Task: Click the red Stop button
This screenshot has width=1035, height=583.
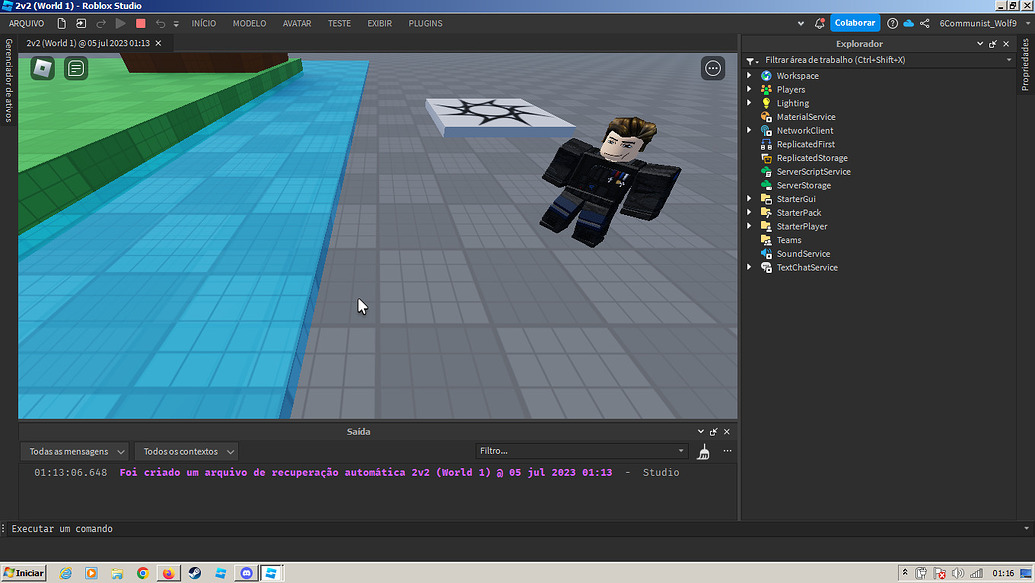Action: tap(140, 23)
